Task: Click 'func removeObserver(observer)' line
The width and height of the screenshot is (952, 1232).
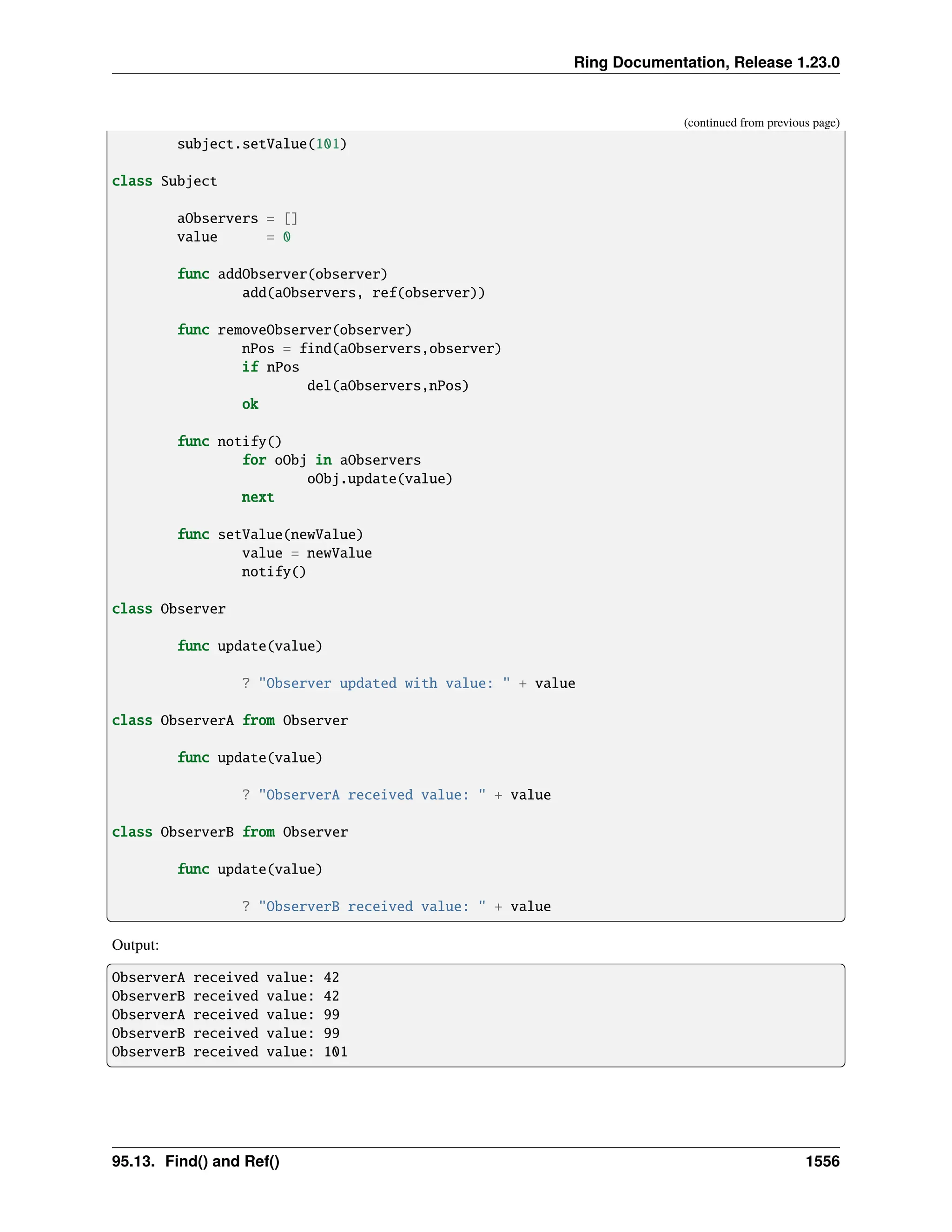Action: click(294, 330)
